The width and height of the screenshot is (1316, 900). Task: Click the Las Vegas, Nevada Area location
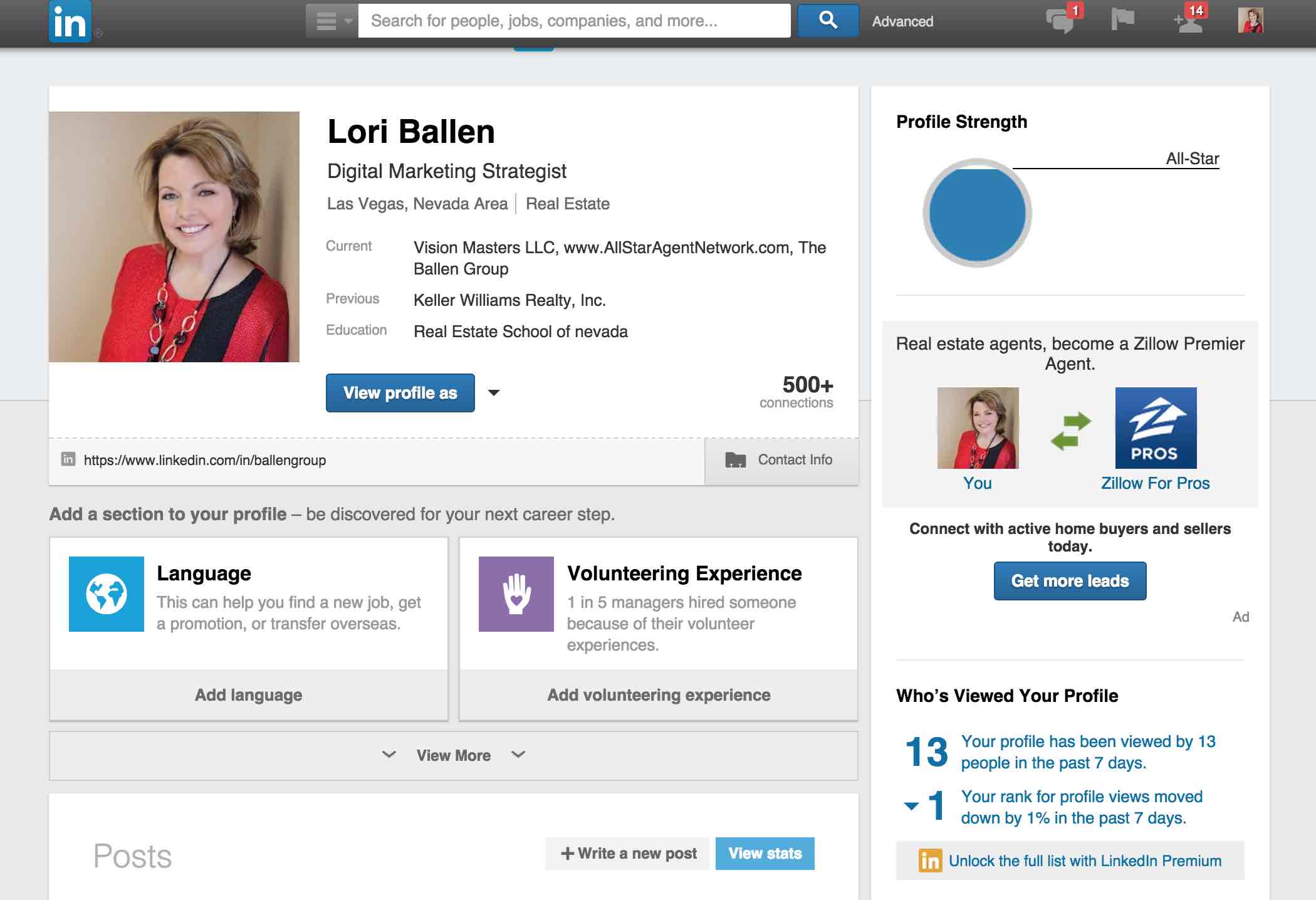coord(417,204)
